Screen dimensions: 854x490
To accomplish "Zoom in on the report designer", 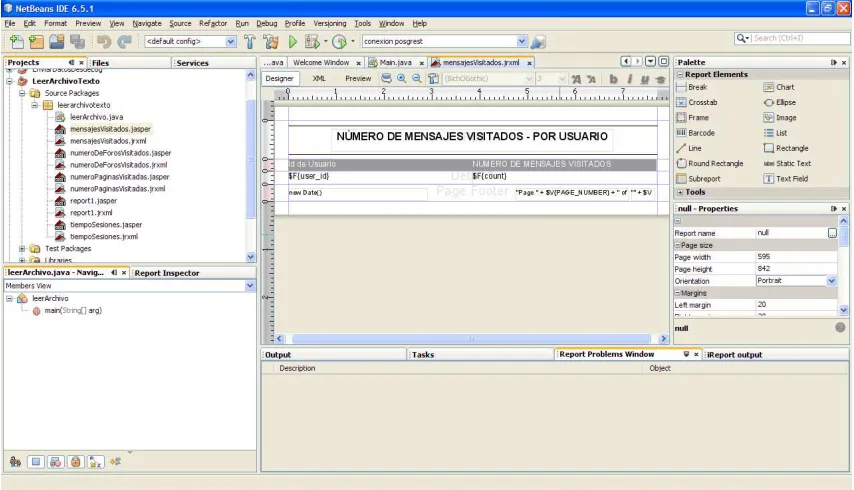I will (401, 78).
